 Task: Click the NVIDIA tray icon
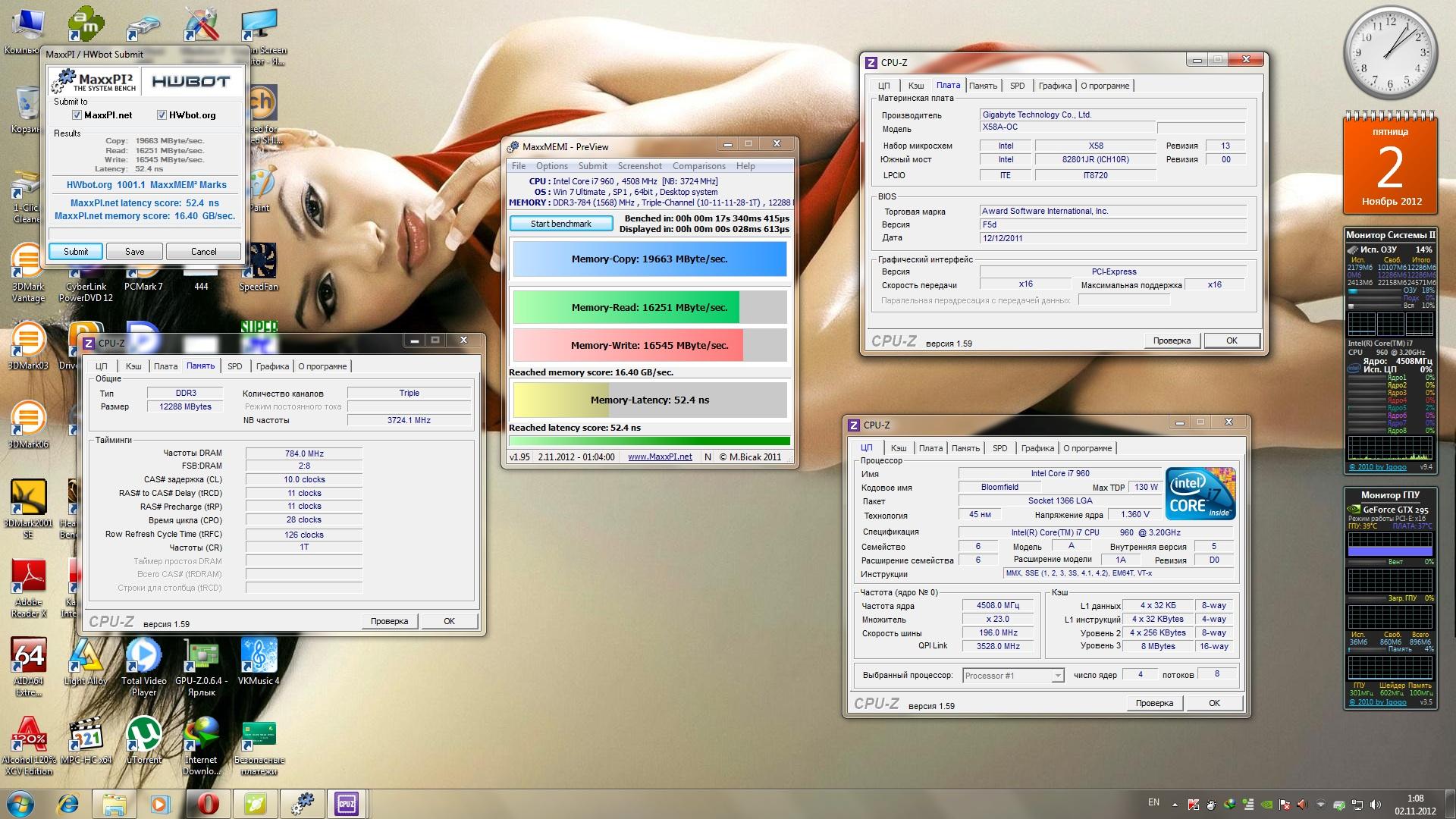(x=1267, y=805)
